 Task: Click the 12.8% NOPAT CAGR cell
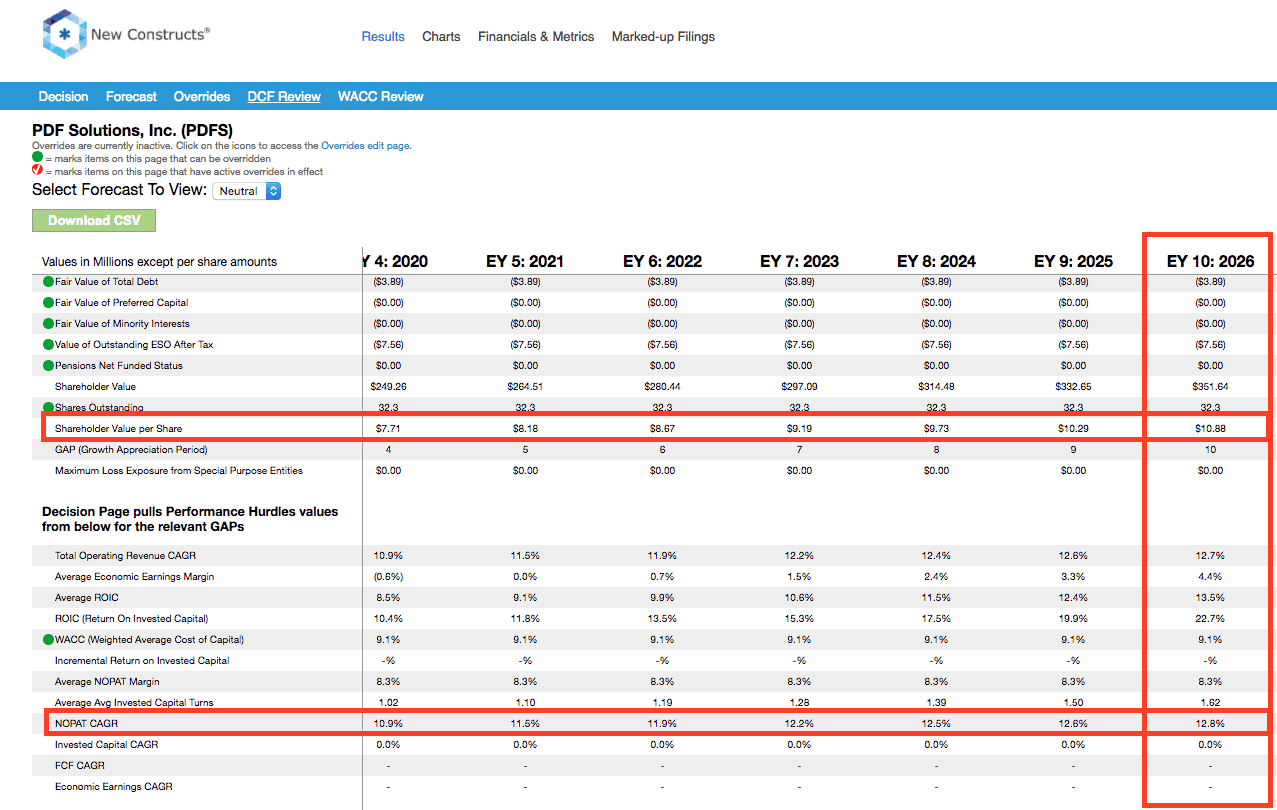coord(1210,723)
